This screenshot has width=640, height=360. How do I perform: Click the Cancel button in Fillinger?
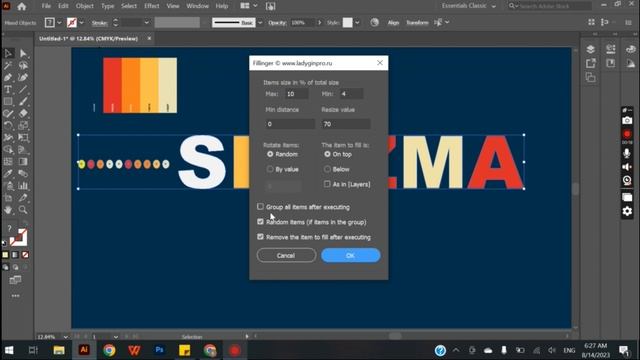[x=286, y=256]
